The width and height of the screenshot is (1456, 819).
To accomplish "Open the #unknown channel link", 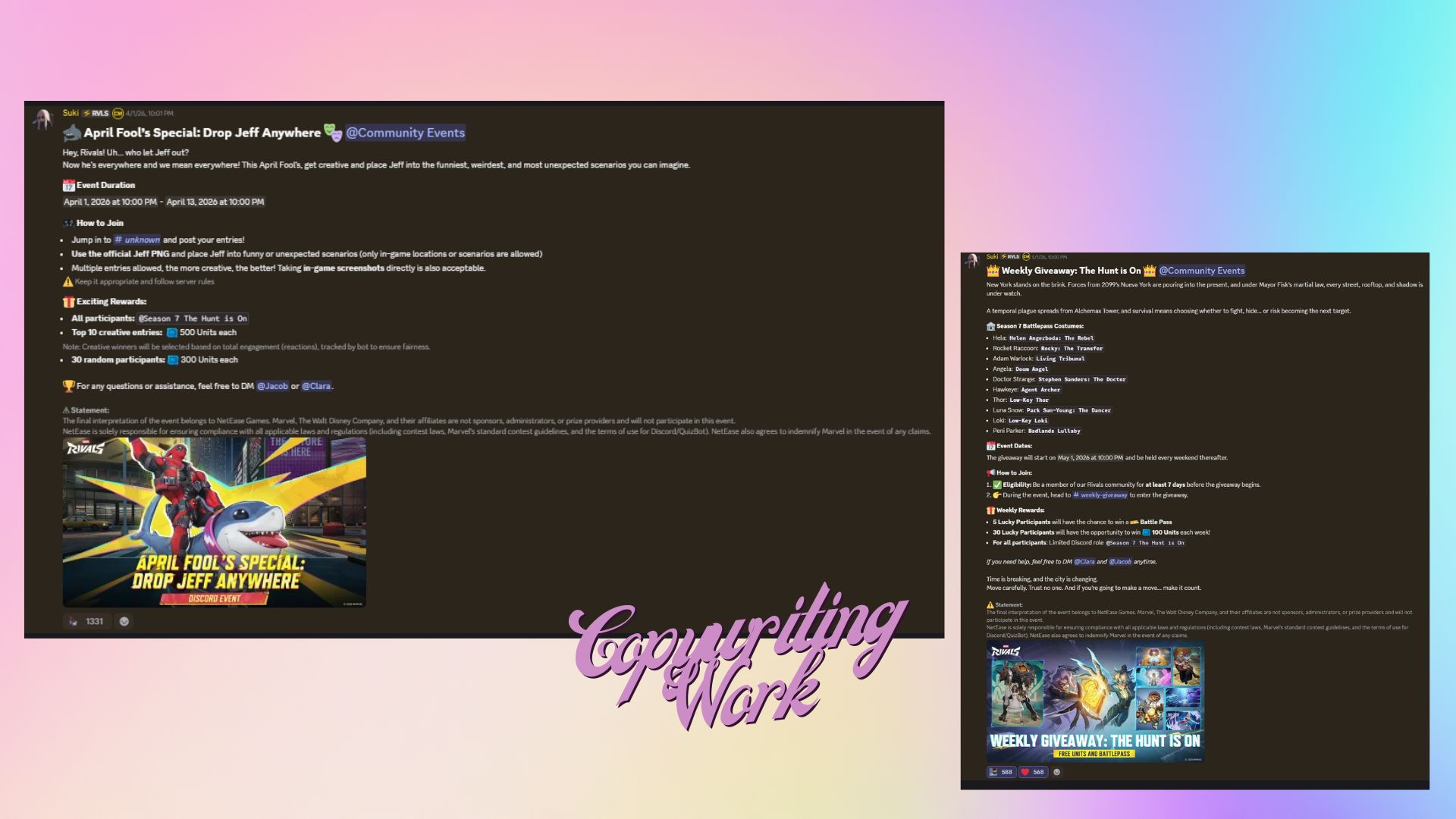I will pyautogui.click(x=137, y=240).
